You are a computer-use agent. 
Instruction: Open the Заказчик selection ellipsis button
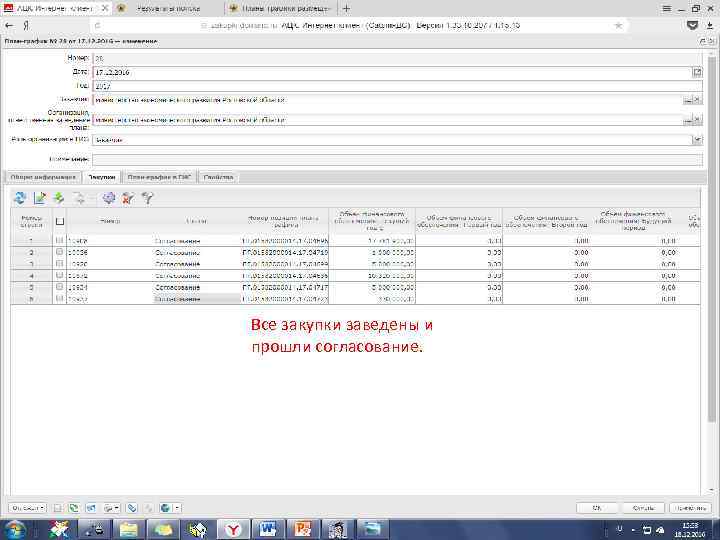[x=688, y=100]
